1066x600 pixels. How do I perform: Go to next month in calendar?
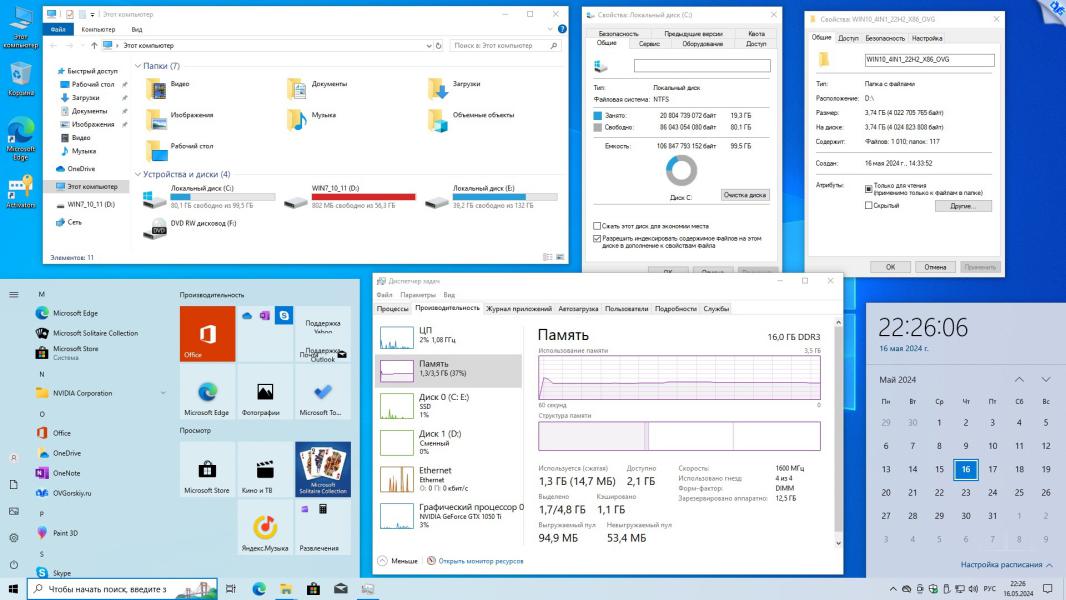pos(1046,379)
